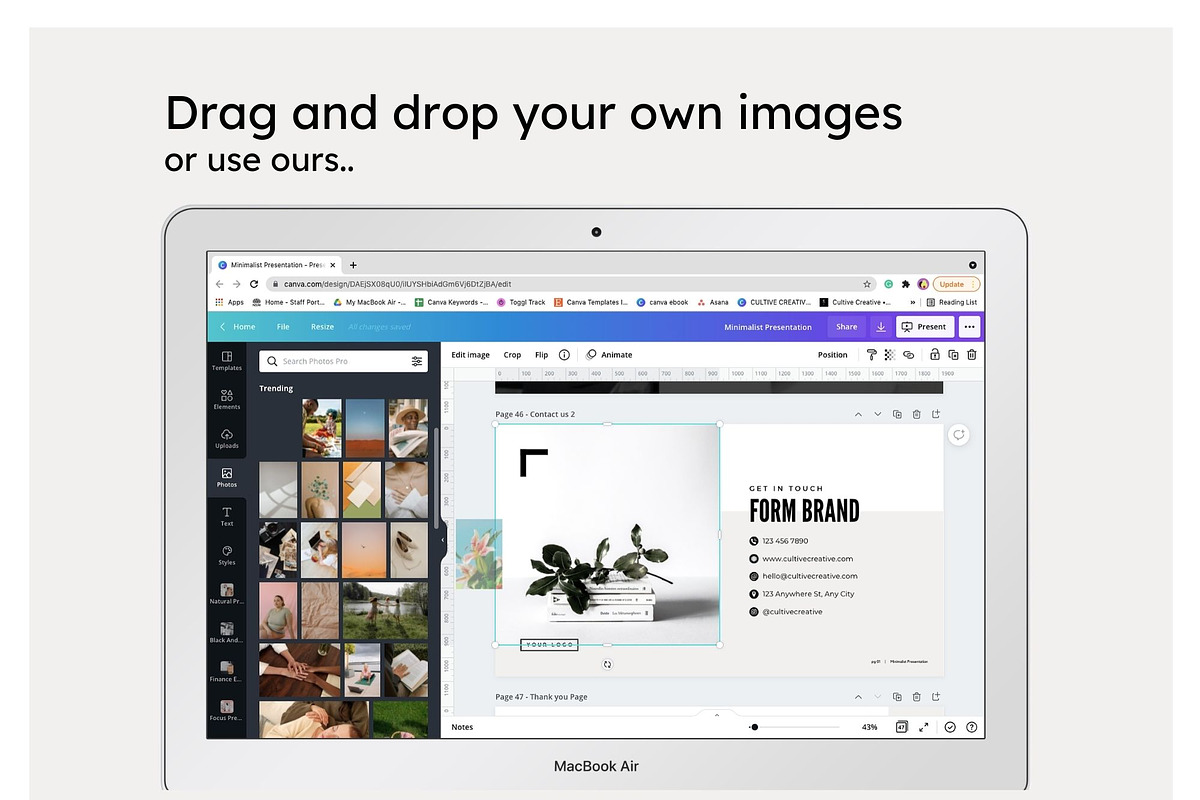Open the Templates sidebar panel

227,361
